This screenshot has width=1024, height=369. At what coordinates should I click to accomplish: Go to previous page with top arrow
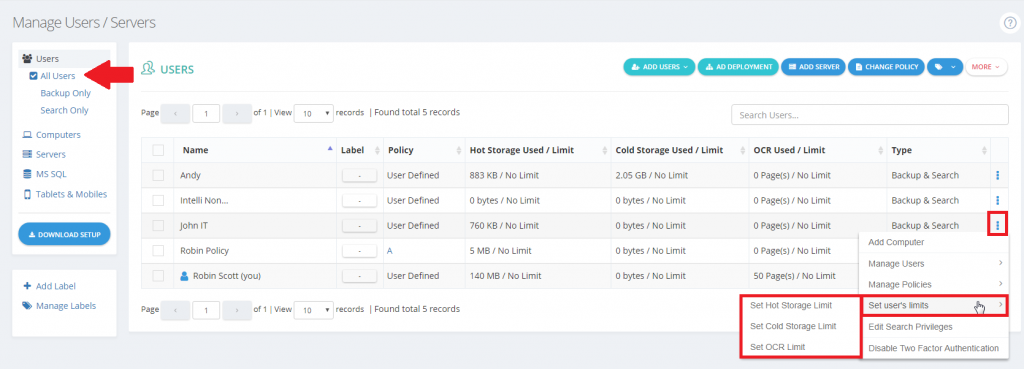pos(175,114)
